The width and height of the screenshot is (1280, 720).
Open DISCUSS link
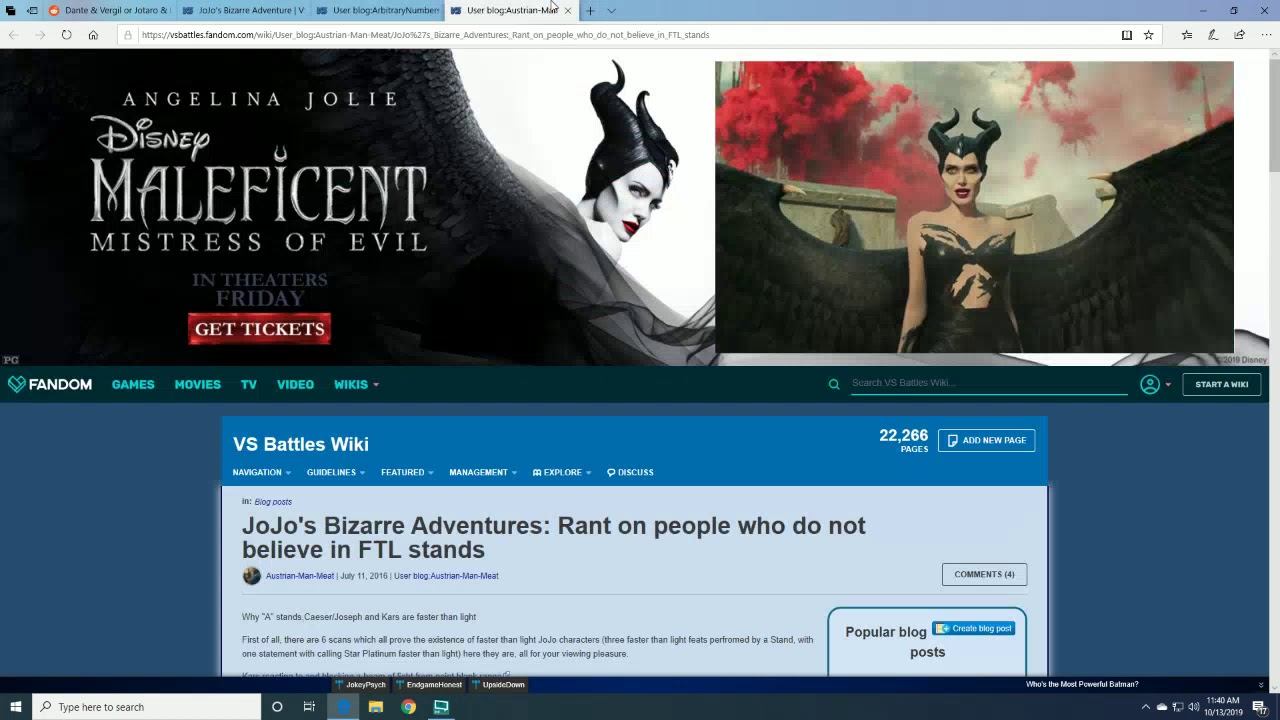pyautogui.click(x=630, y=472)
